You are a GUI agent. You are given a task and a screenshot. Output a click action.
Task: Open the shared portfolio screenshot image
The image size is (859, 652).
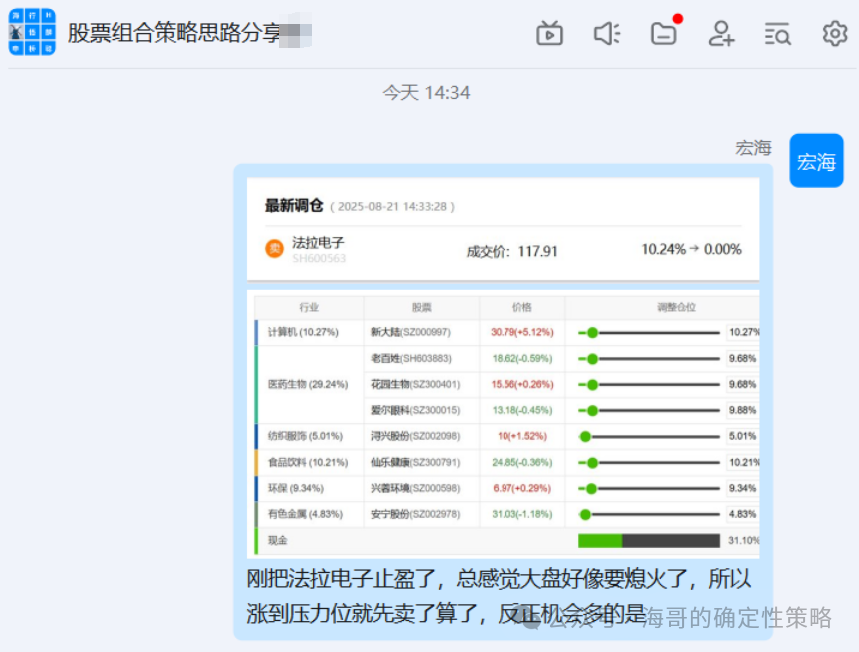pos(503,368)
